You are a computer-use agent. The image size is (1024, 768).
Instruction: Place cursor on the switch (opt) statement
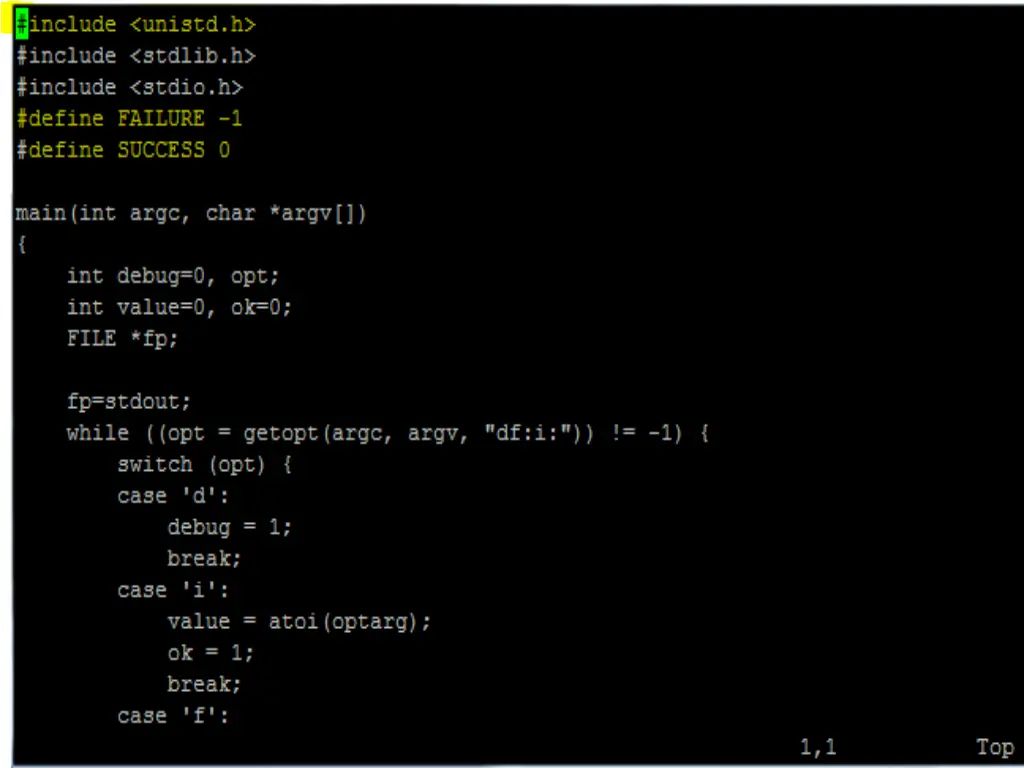[204, 465]
